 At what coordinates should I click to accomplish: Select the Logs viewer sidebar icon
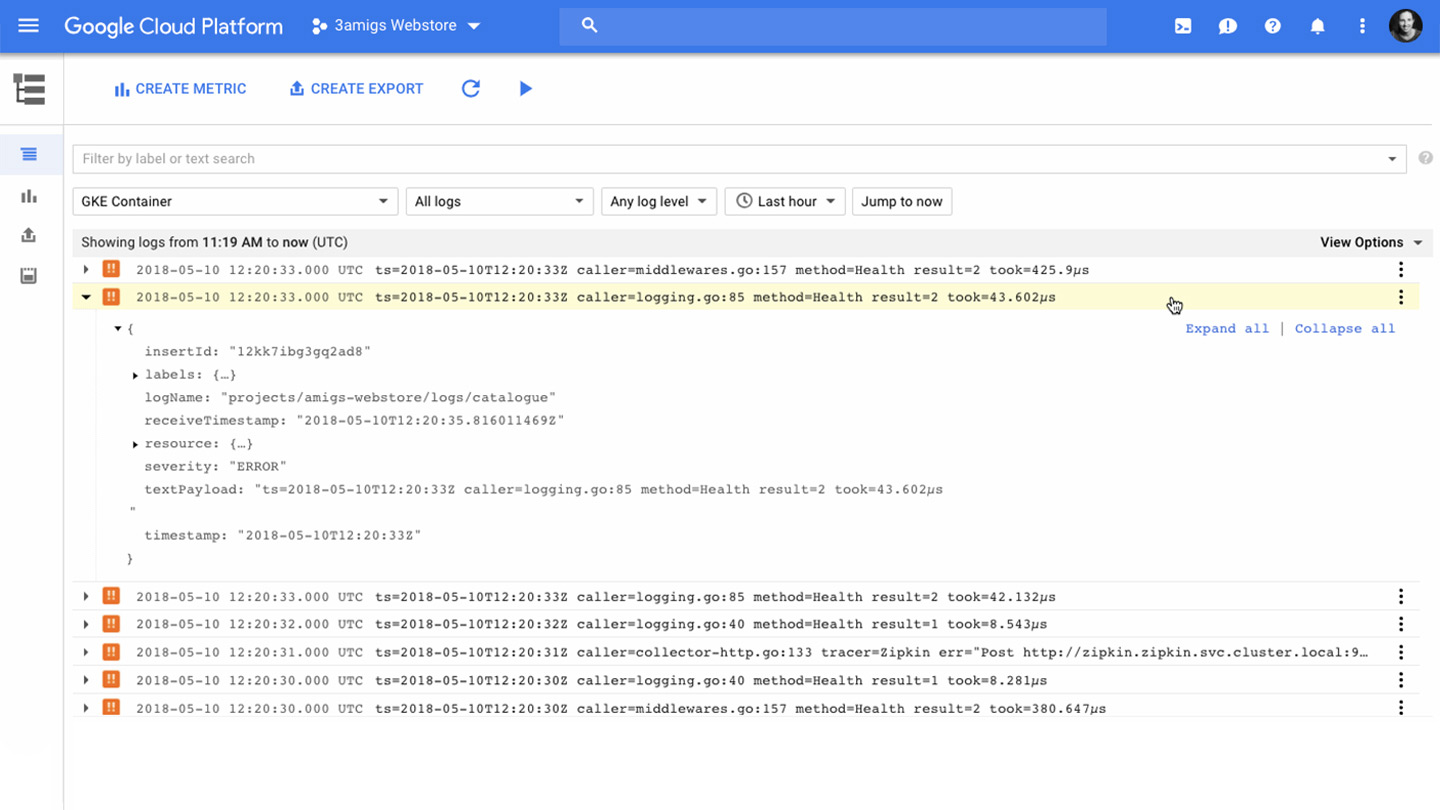pos(29,154)
